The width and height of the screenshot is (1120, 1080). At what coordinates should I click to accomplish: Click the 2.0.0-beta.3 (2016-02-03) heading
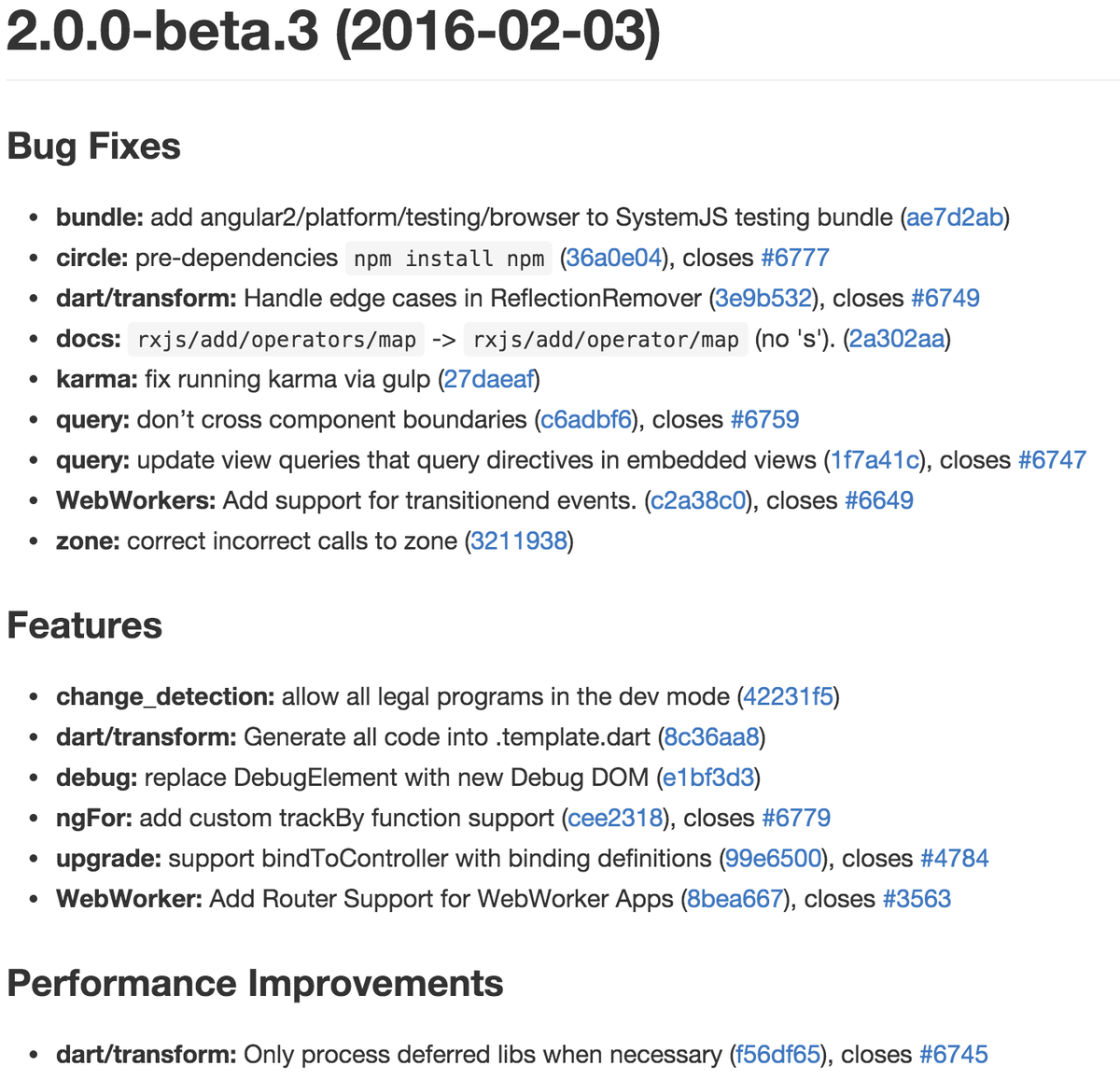pos(333,33)
